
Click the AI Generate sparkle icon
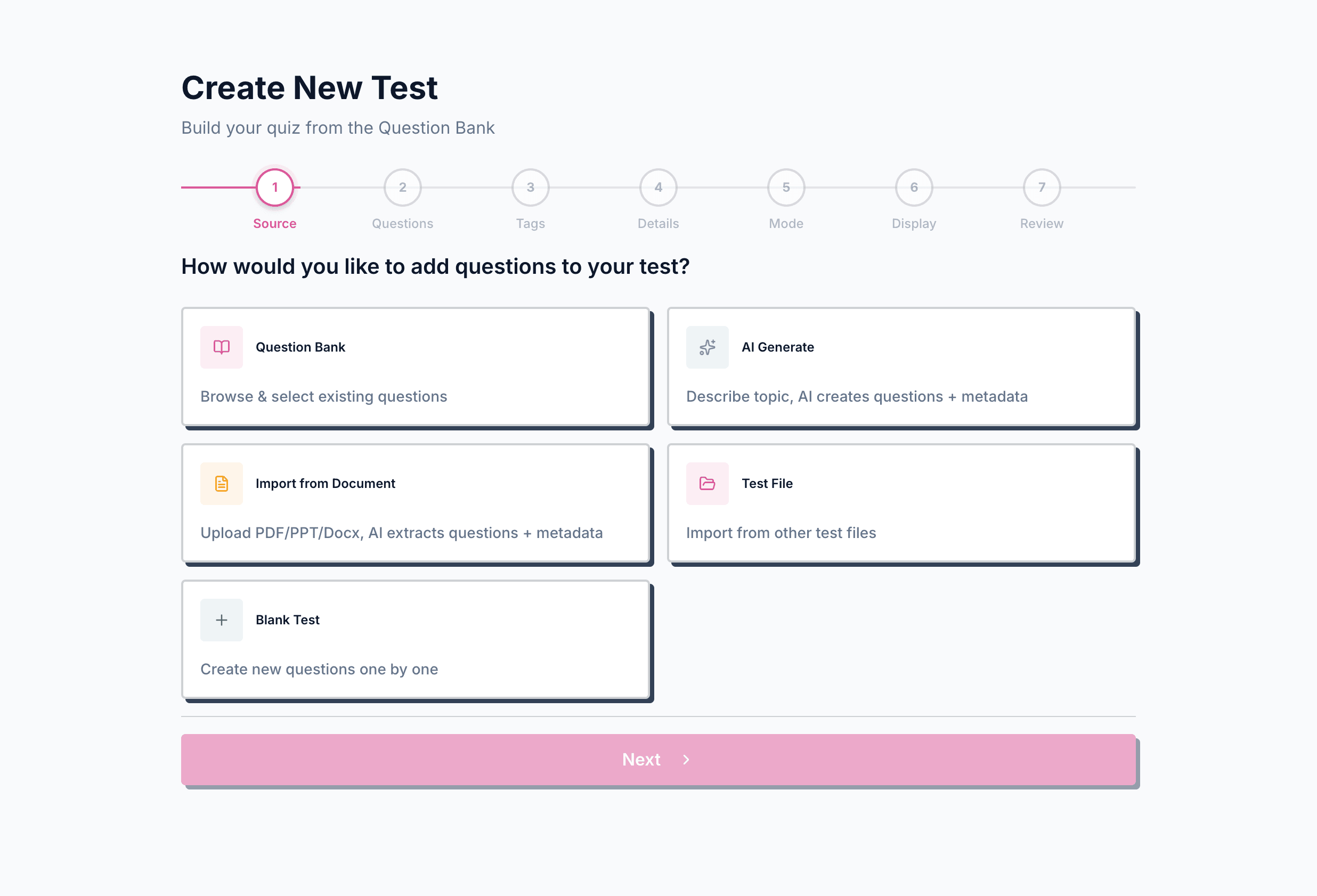tap(707, 347)
